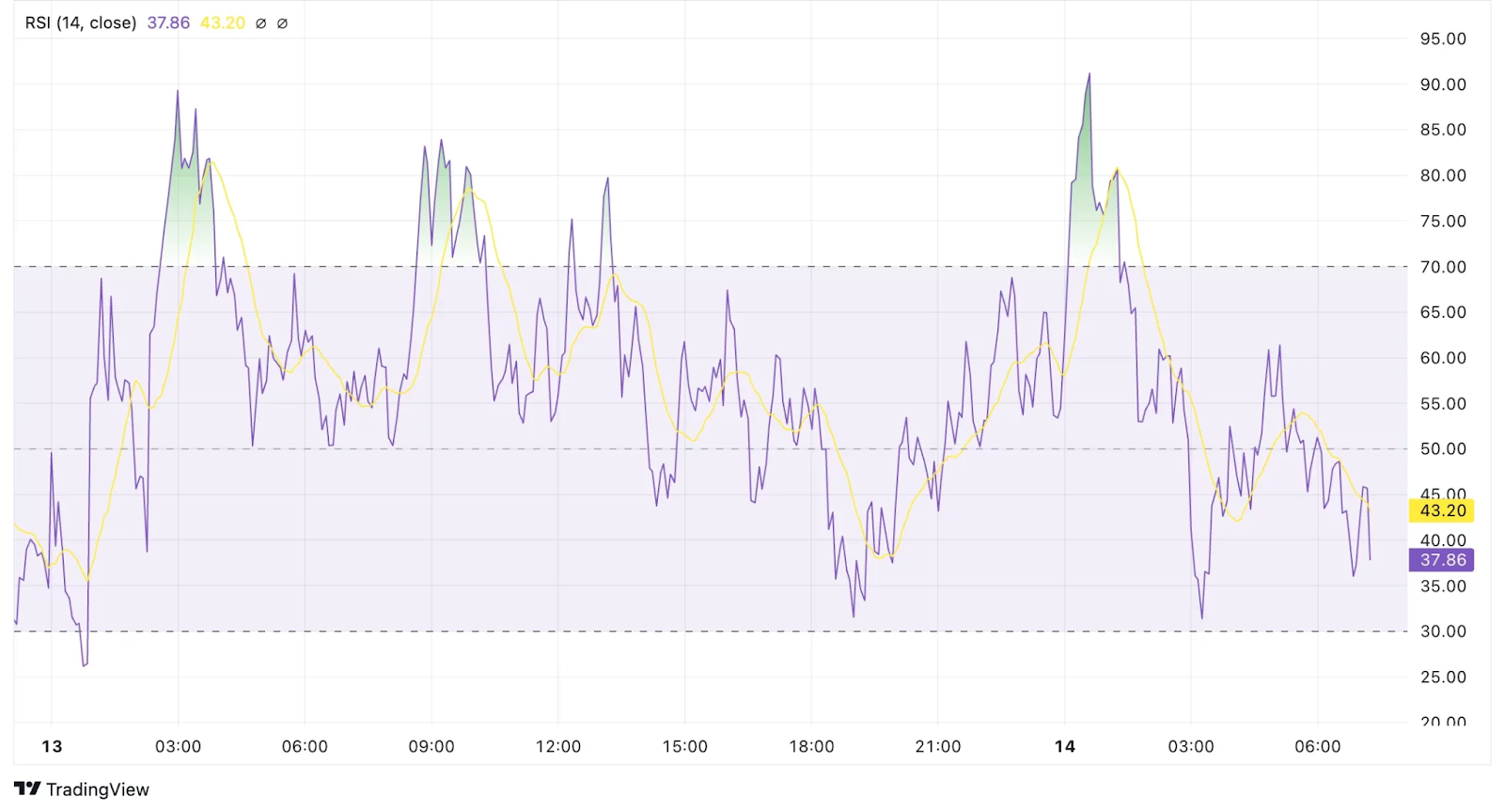Click the 85.00 axis level label
1504x812 pixels.
[1443, 130]
